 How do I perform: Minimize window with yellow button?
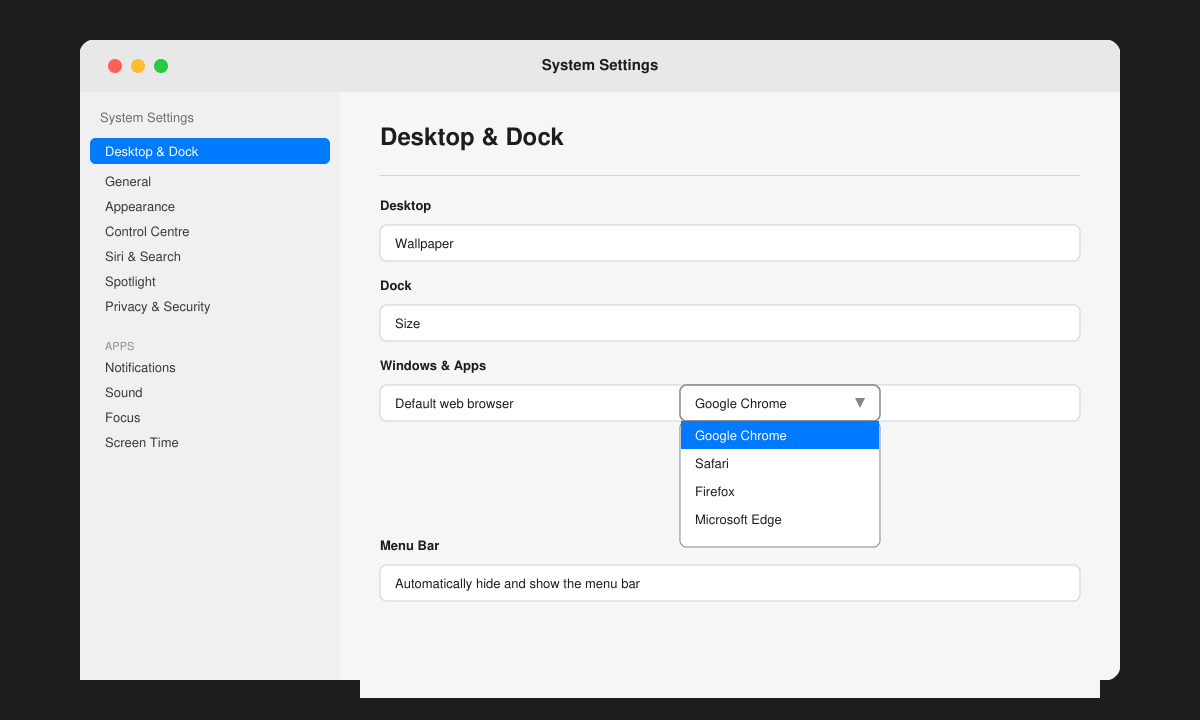coord(138,66)
